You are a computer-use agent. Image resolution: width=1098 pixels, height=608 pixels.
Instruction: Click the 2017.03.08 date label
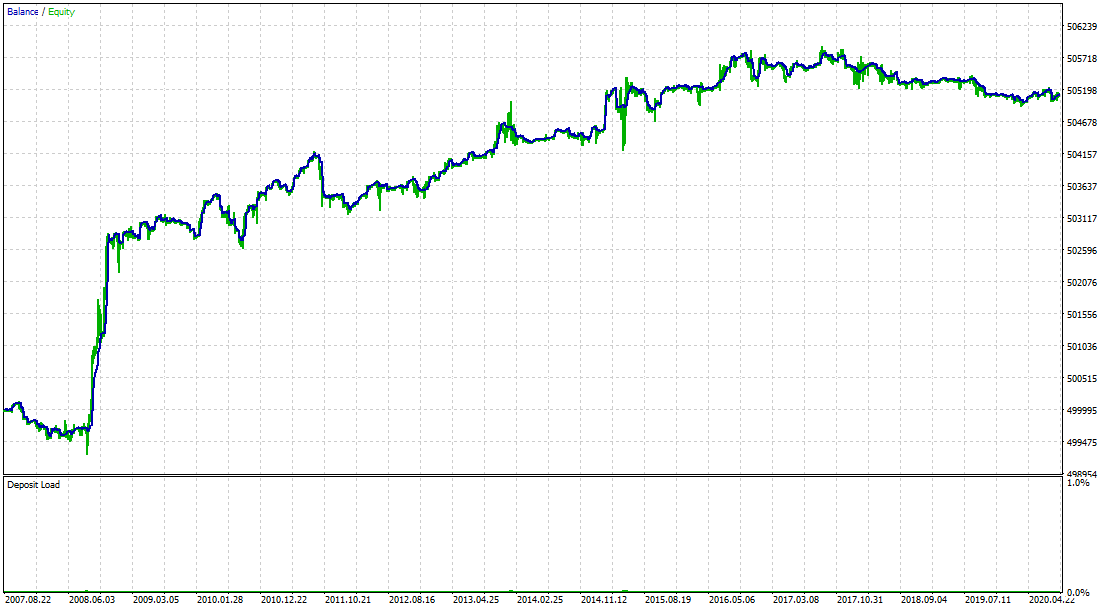796,600
